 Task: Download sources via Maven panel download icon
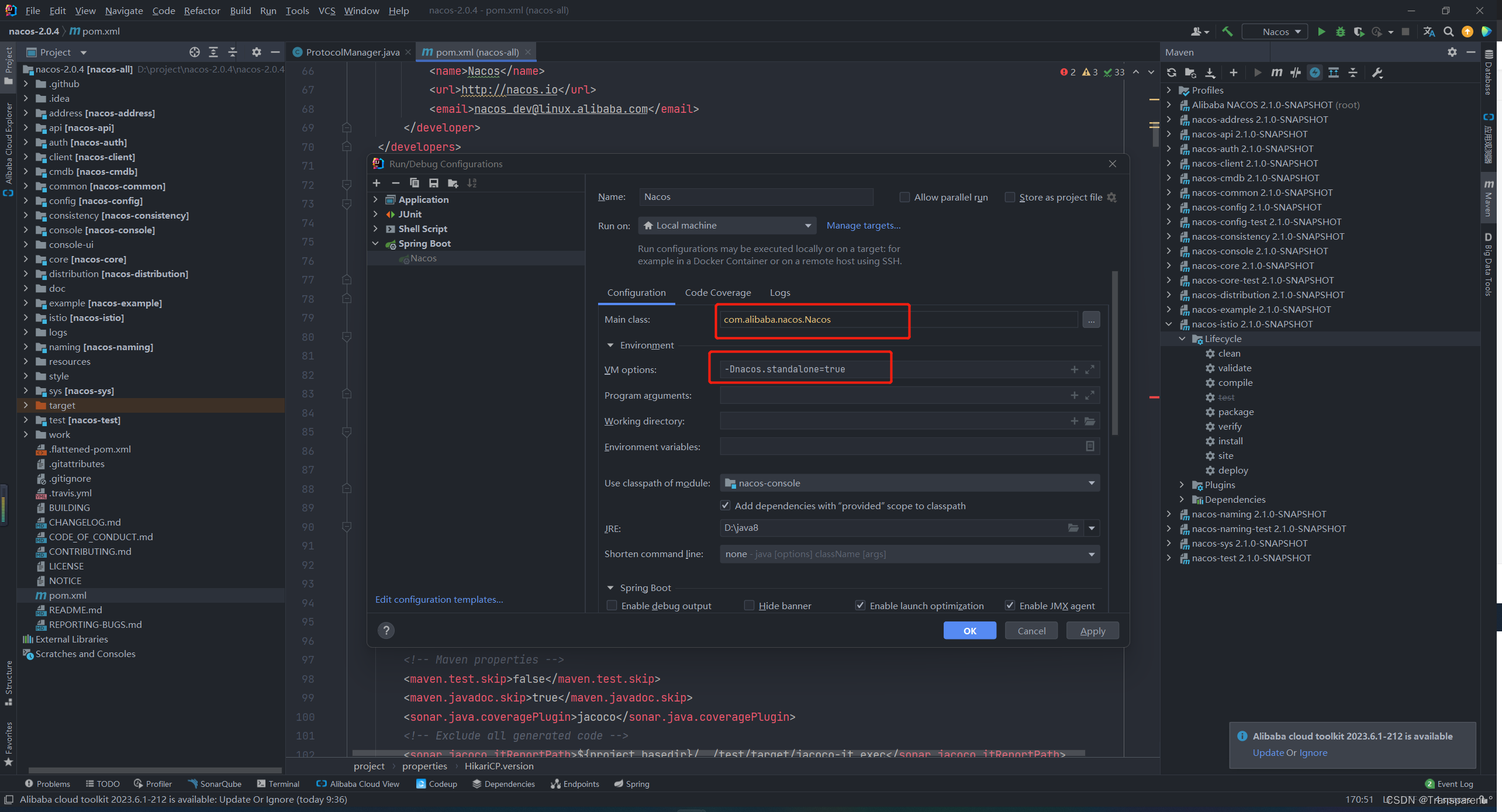click(x=1210, y=72)
